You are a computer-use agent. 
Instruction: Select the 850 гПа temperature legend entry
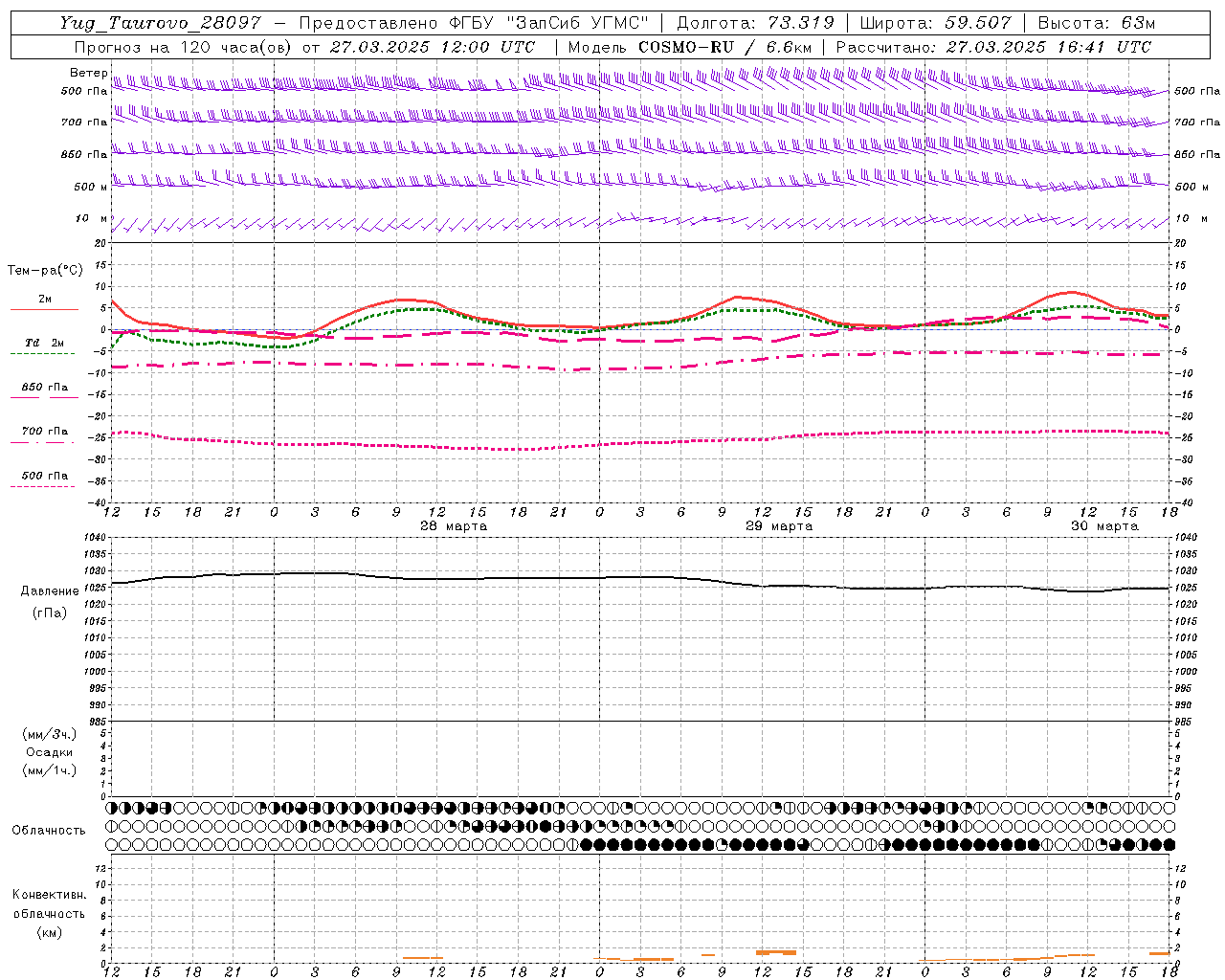point(45,388)
